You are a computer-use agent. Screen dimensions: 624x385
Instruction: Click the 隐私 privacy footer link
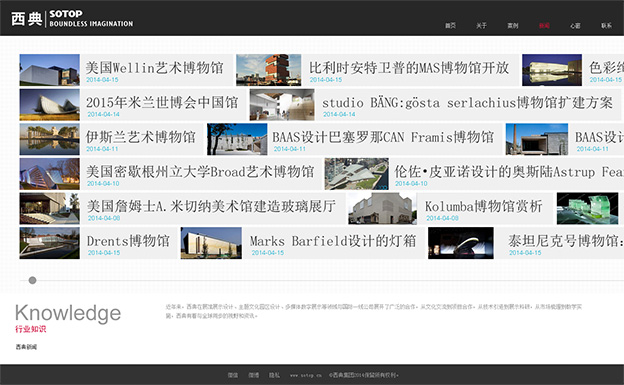[x=274, y=375]
